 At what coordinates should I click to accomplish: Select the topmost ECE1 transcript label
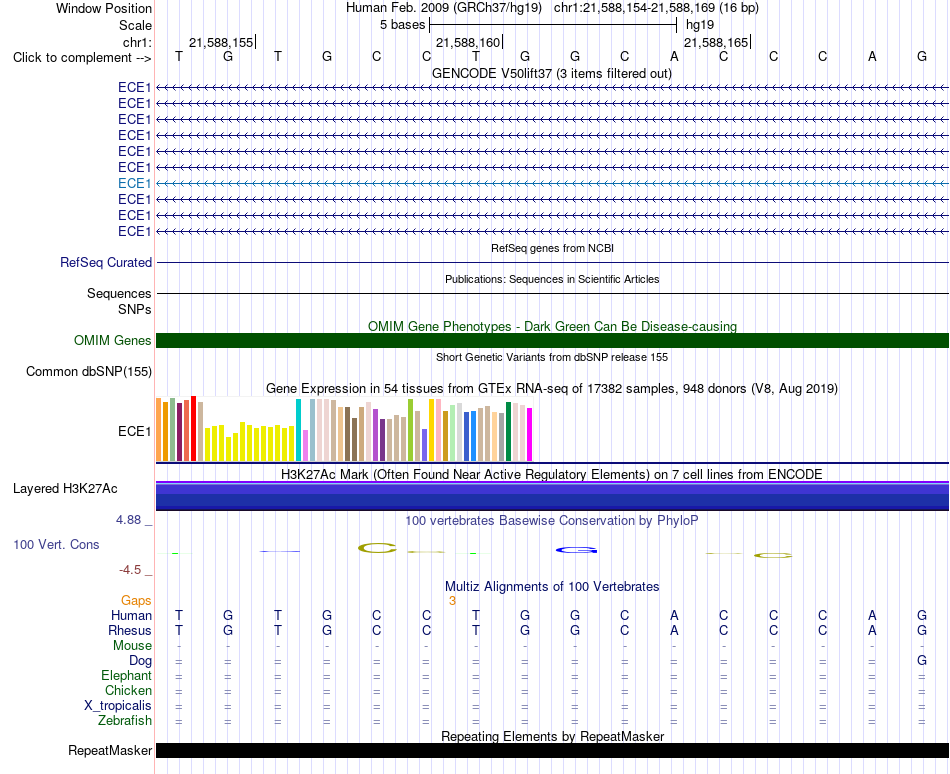135,87
